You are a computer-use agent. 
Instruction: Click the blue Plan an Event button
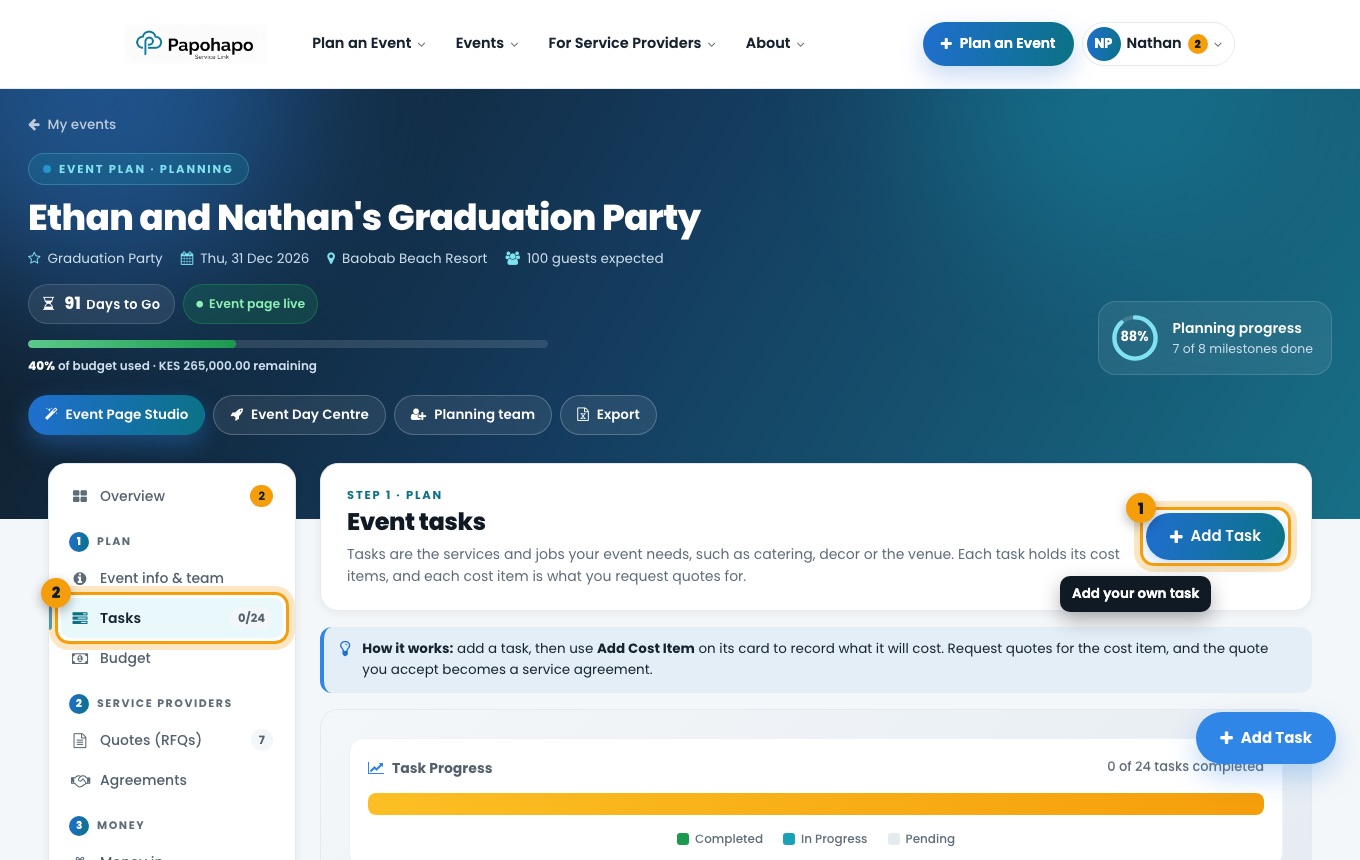[998, 44]
